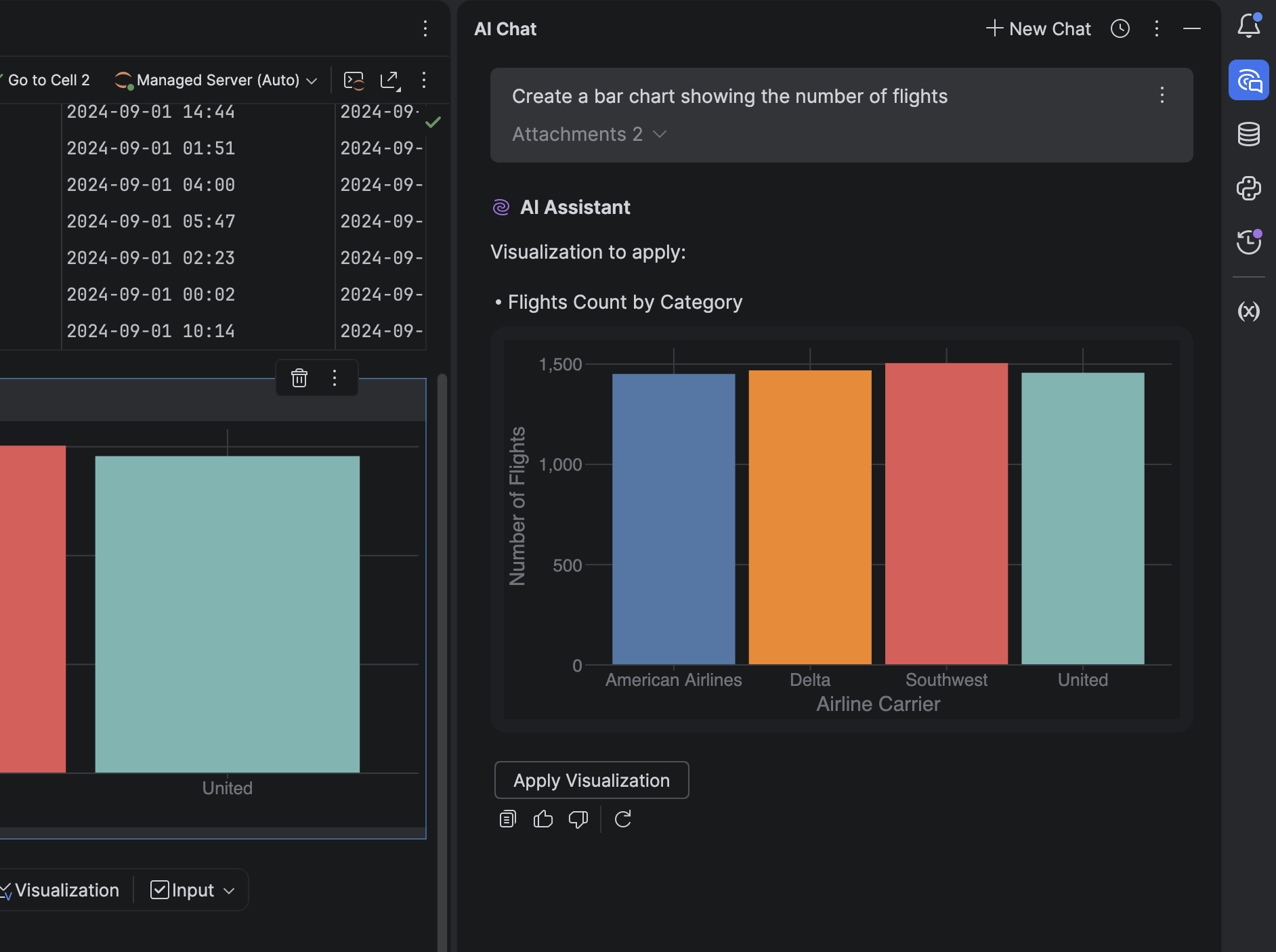Start a New Chat
The height and width of the screenshot is (952, 1276).
(1038, 28)
